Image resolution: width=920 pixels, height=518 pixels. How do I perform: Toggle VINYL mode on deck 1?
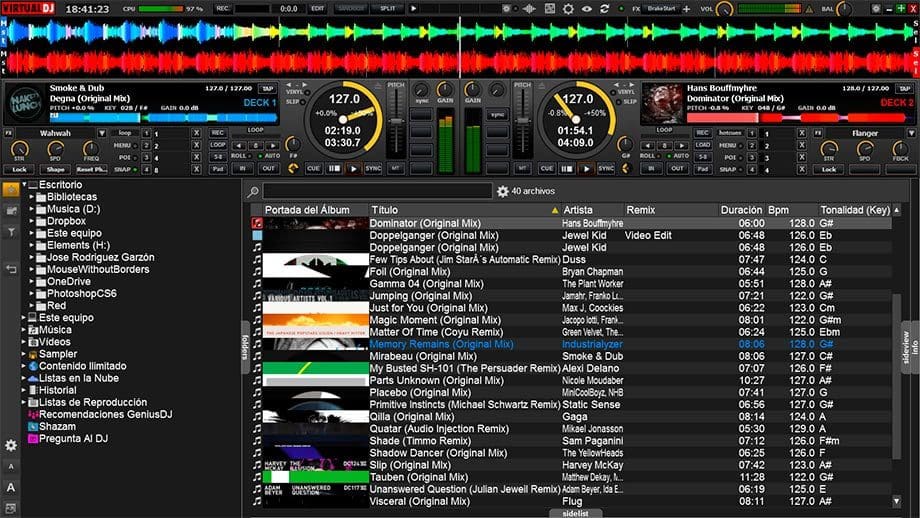(x=307, y=93)
